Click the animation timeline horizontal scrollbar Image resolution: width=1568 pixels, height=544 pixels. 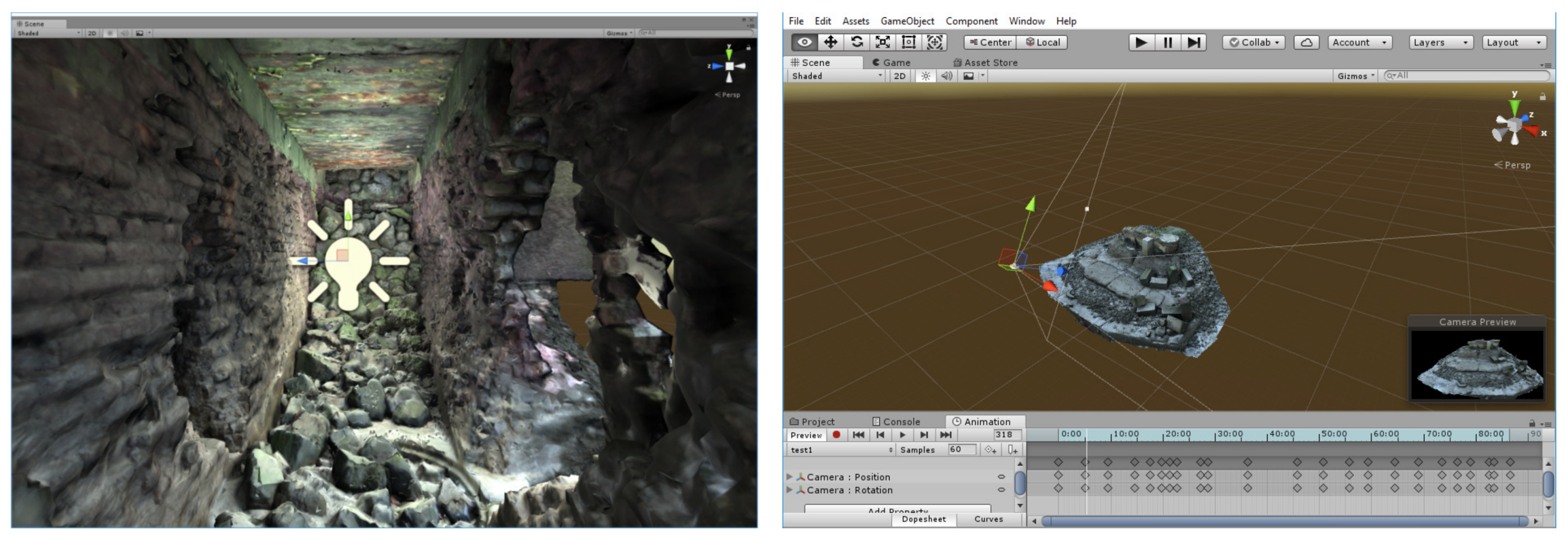[1285, 521]
